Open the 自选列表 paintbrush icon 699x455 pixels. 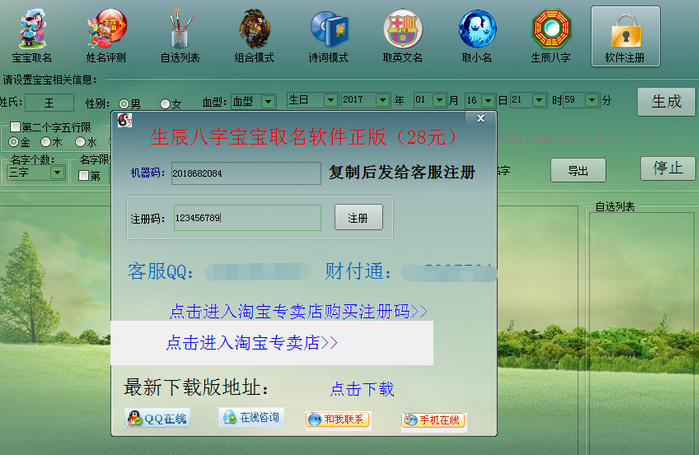180,37
